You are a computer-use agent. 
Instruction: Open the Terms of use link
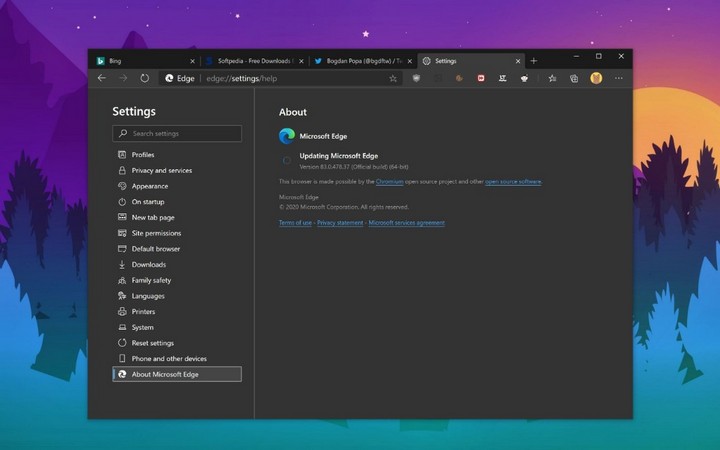coord(295,222)
